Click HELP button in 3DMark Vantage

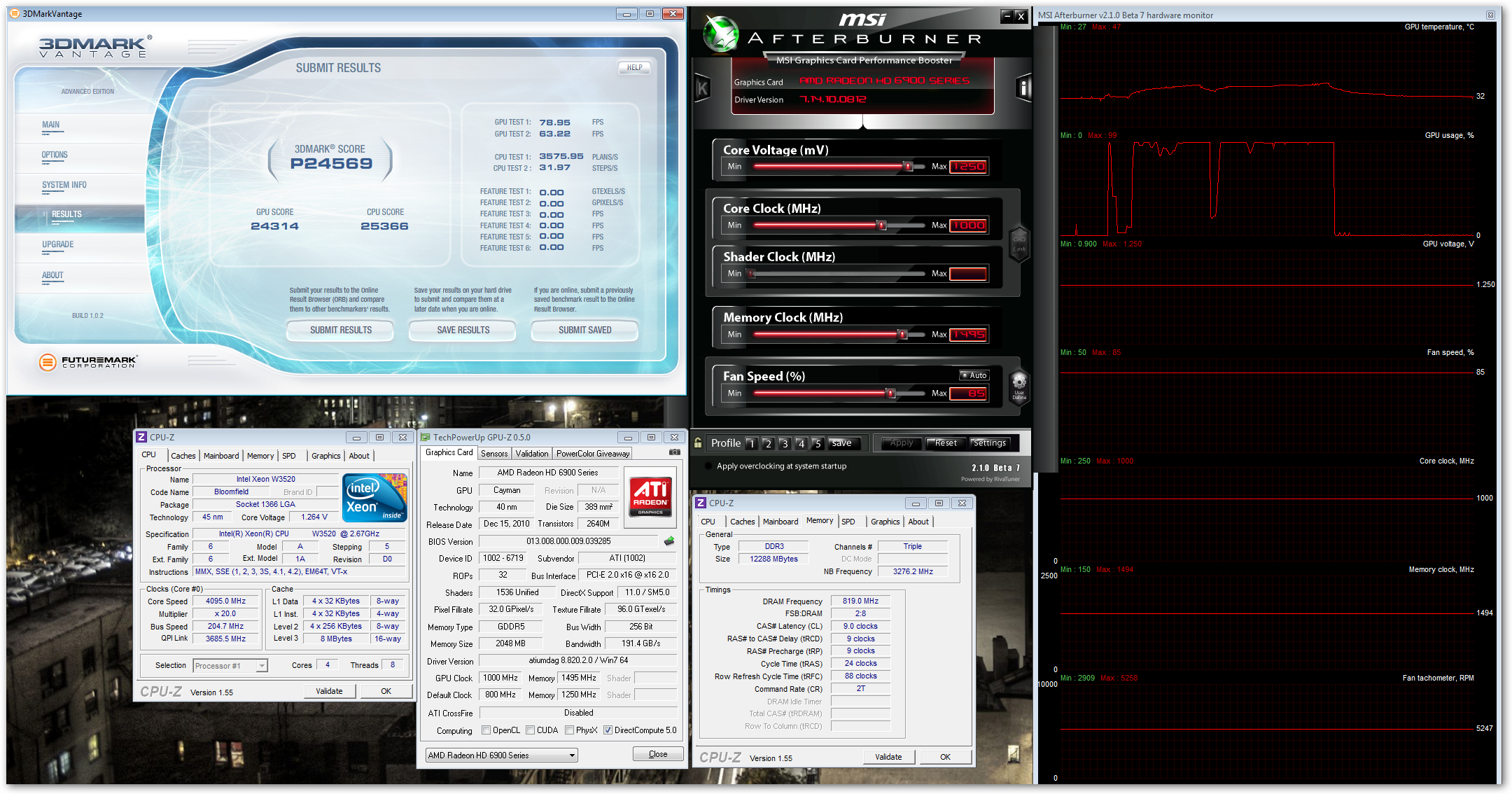tap(634, 68)
